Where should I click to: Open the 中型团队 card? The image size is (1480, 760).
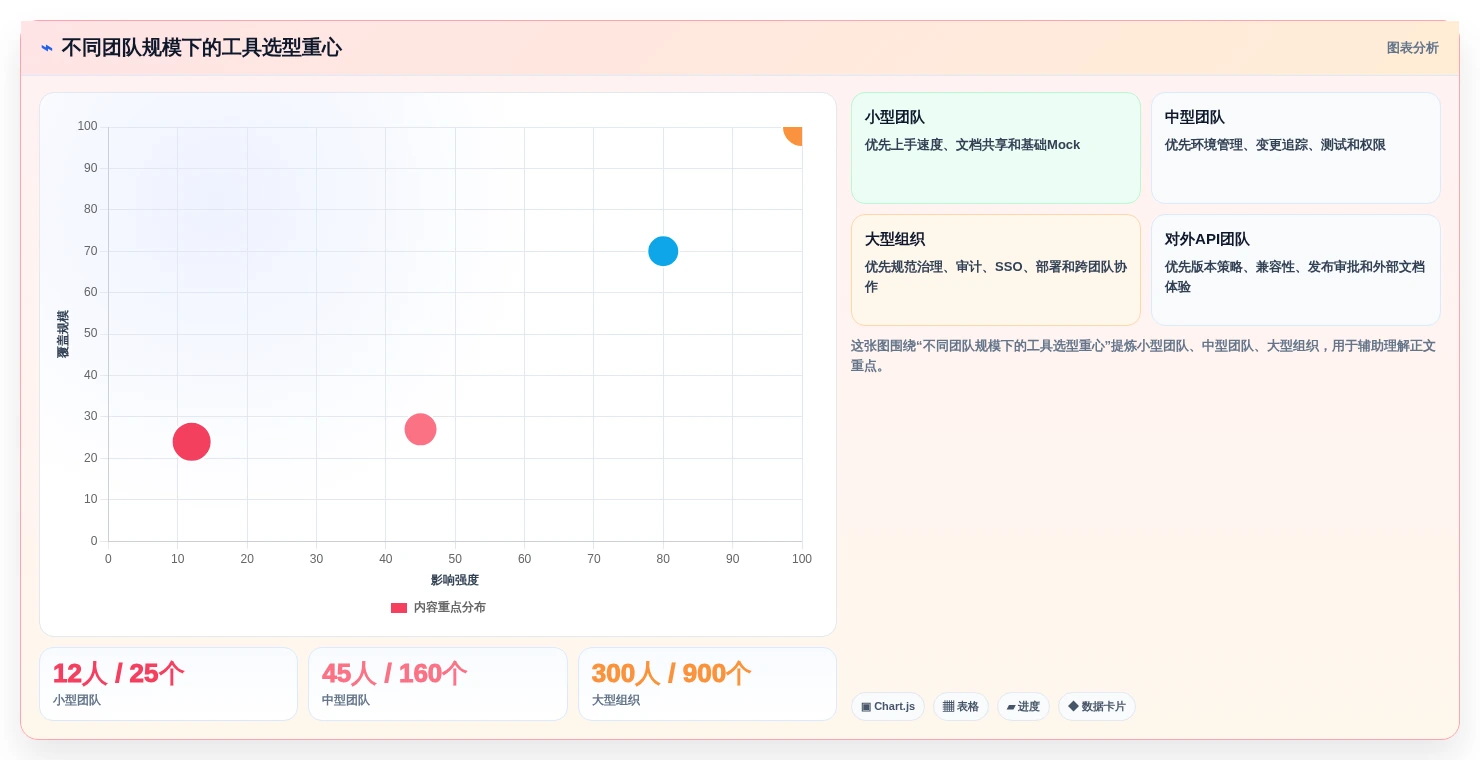click(x=1295, y=148)
